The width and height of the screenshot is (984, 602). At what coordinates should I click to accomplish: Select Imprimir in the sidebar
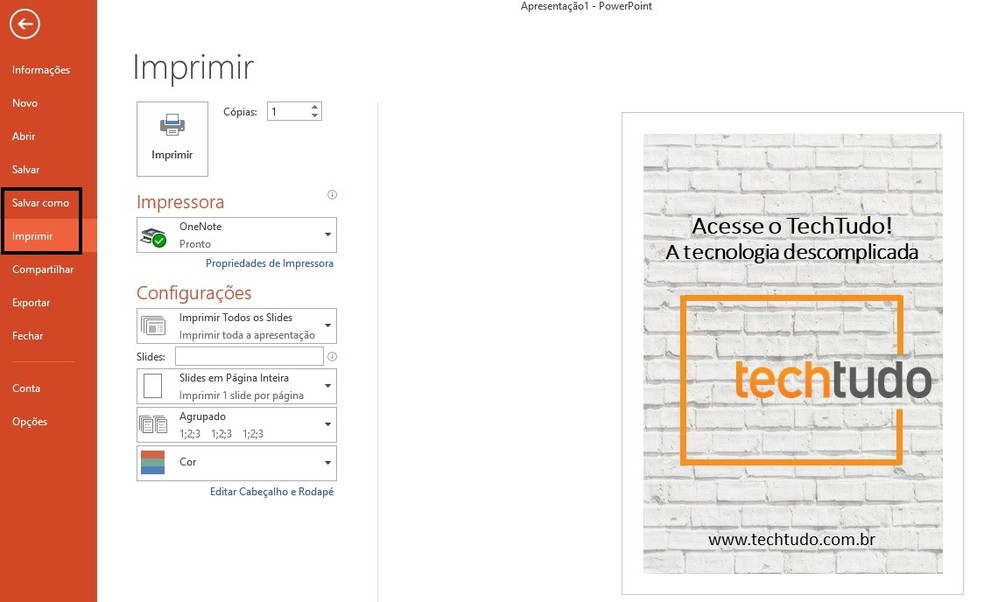[x=33, y=236]
